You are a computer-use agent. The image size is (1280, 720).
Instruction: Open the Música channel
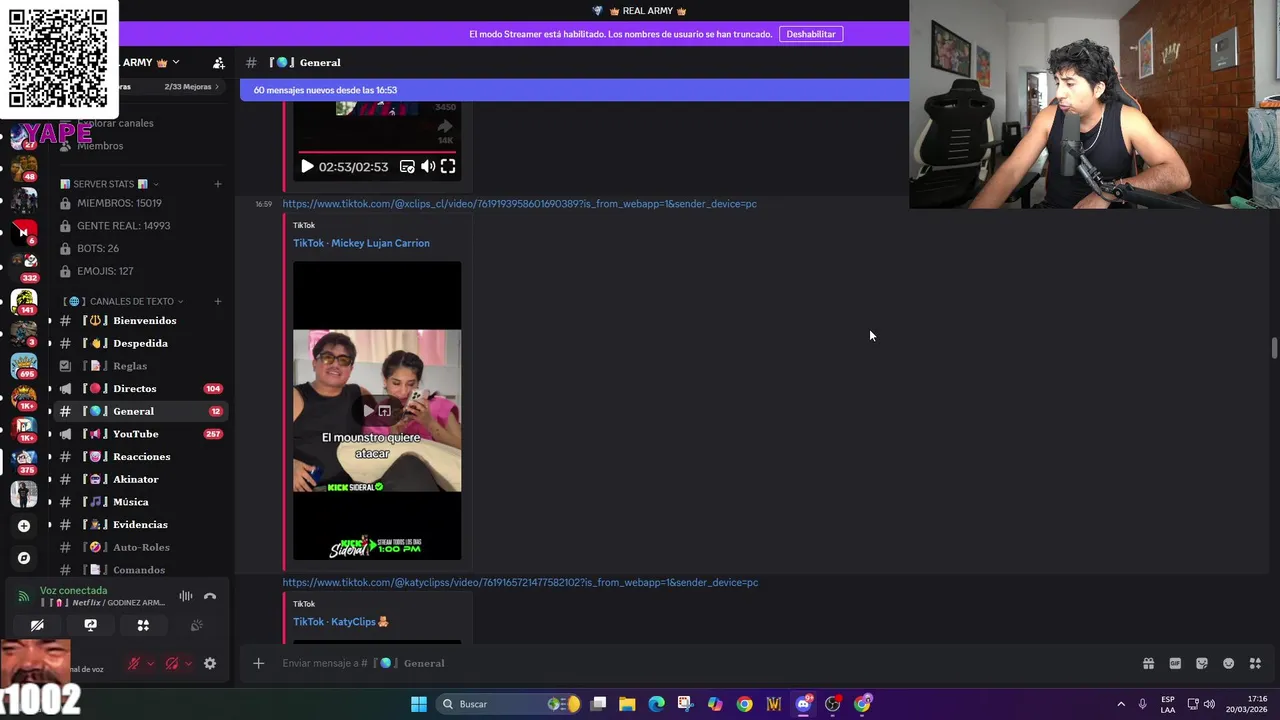[140, 502]
